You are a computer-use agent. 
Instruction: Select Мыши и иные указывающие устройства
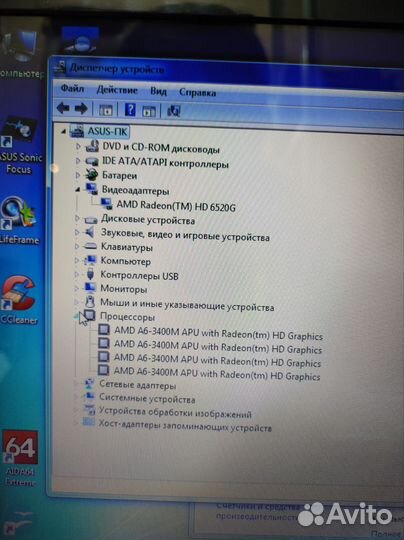coord(187,305)
